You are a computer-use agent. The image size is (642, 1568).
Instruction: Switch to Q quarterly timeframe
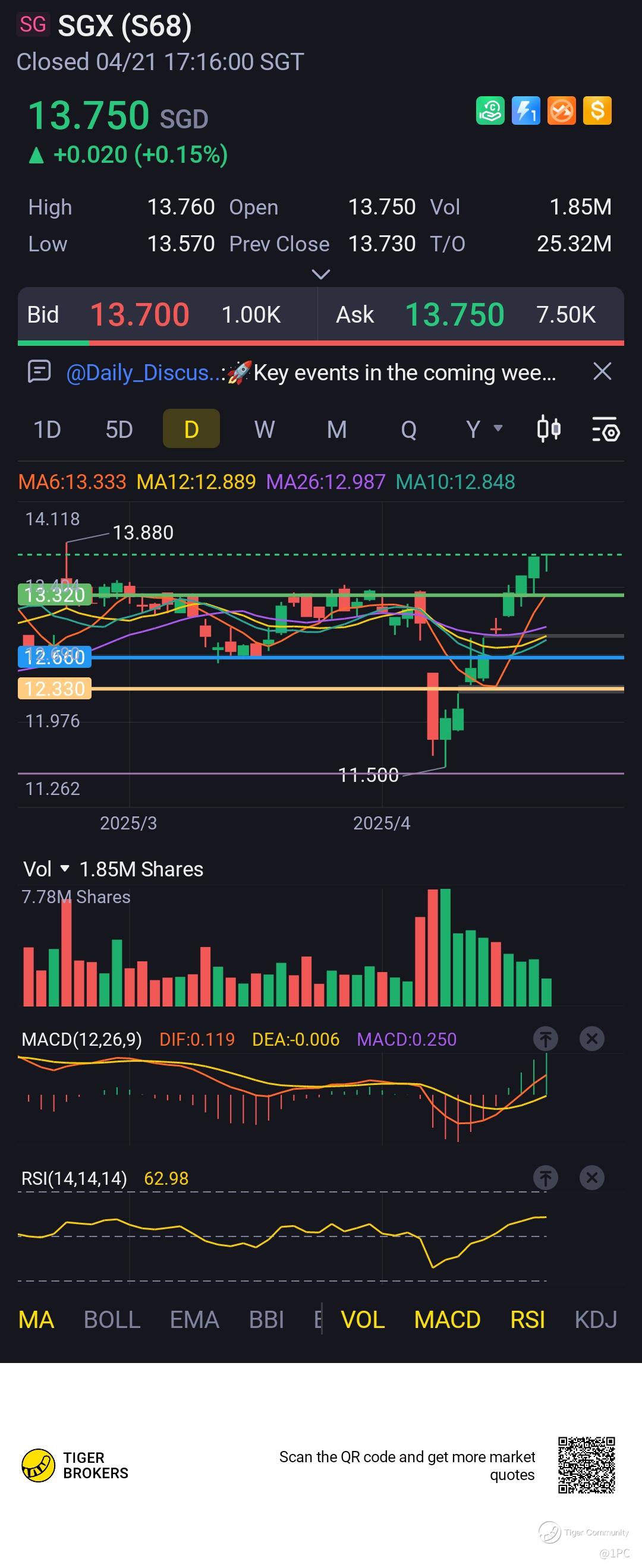coord(409,429)
